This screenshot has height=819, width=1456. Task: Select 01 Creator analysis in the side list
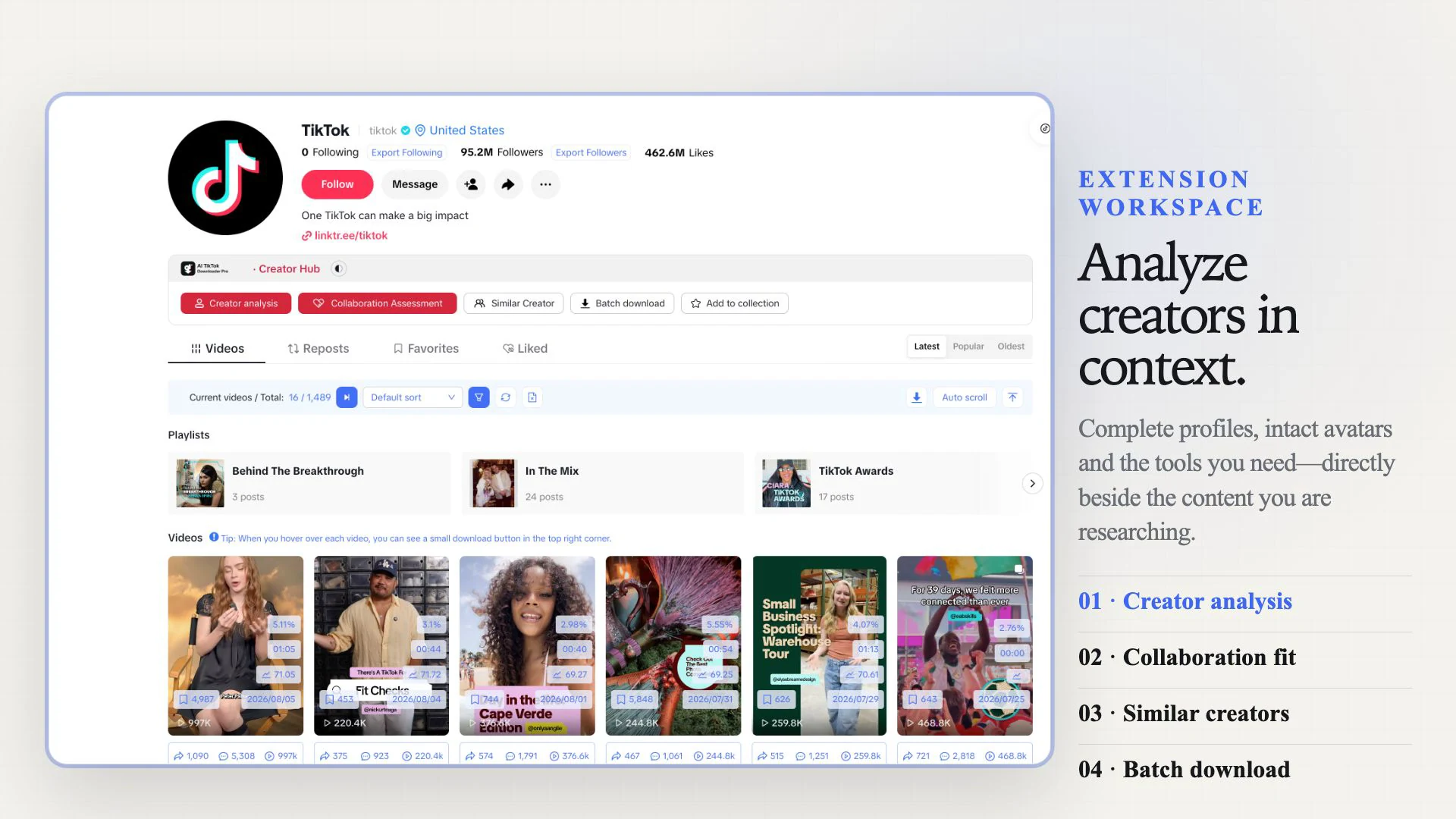click(1185, 601)
